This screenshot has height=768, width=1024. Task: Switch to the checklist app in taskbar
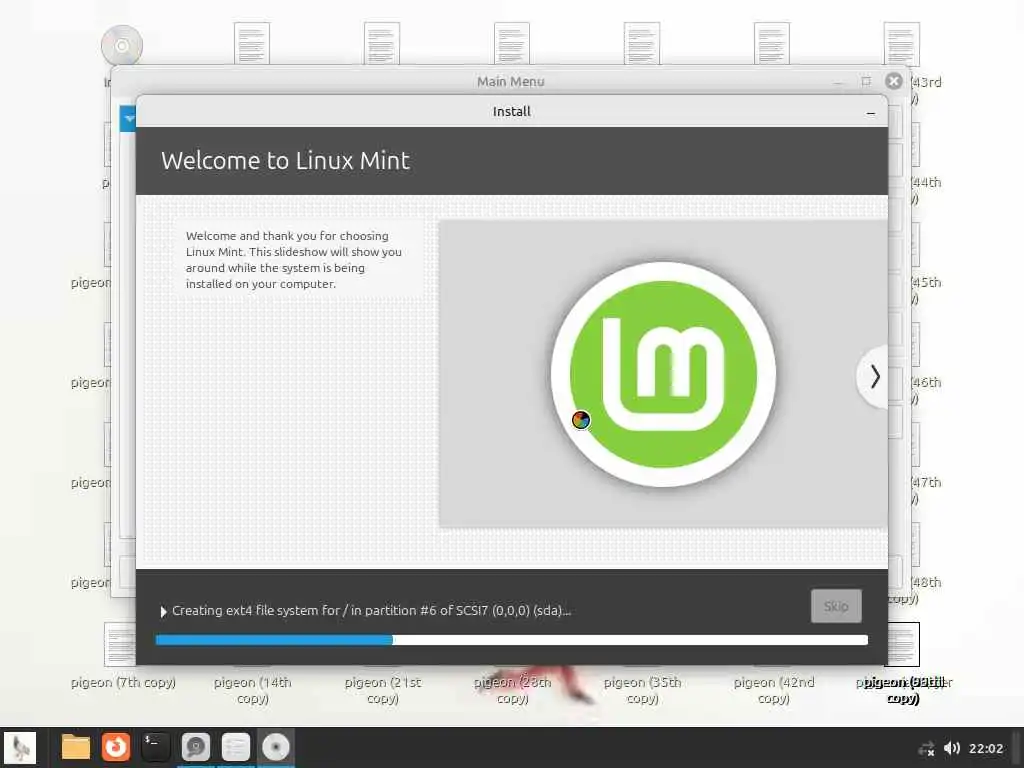click(236, 747)
